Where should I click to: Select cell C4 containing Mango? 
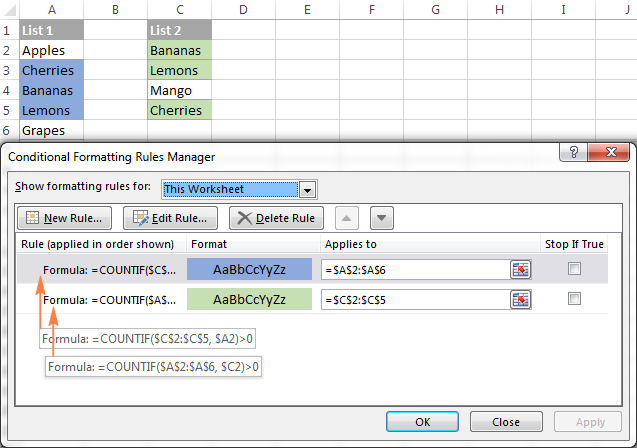(180, 91)
